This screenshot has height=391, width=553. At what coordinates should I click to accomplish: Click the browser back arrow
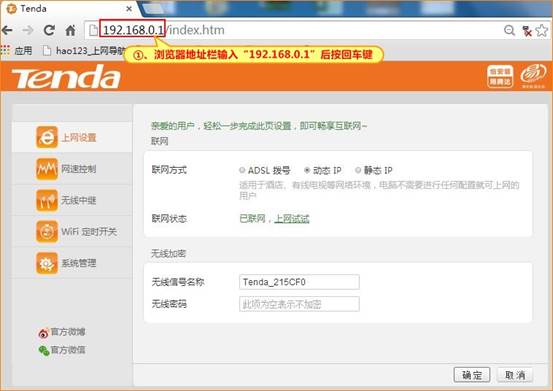7,30
